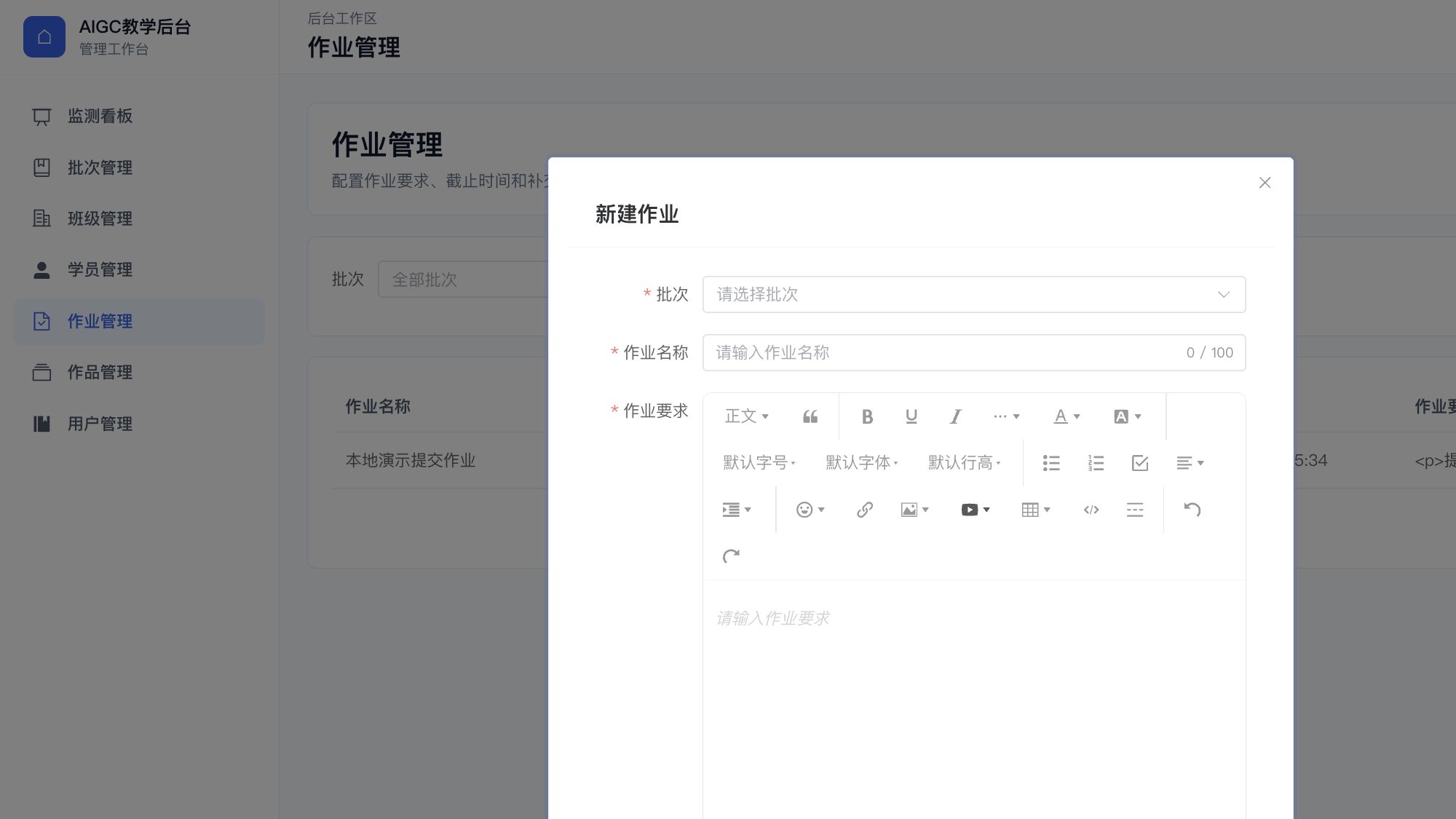Screen dimensions: 1456x819
Task: Click into the 作业要求 editor text area
Action: pos(974,699)
